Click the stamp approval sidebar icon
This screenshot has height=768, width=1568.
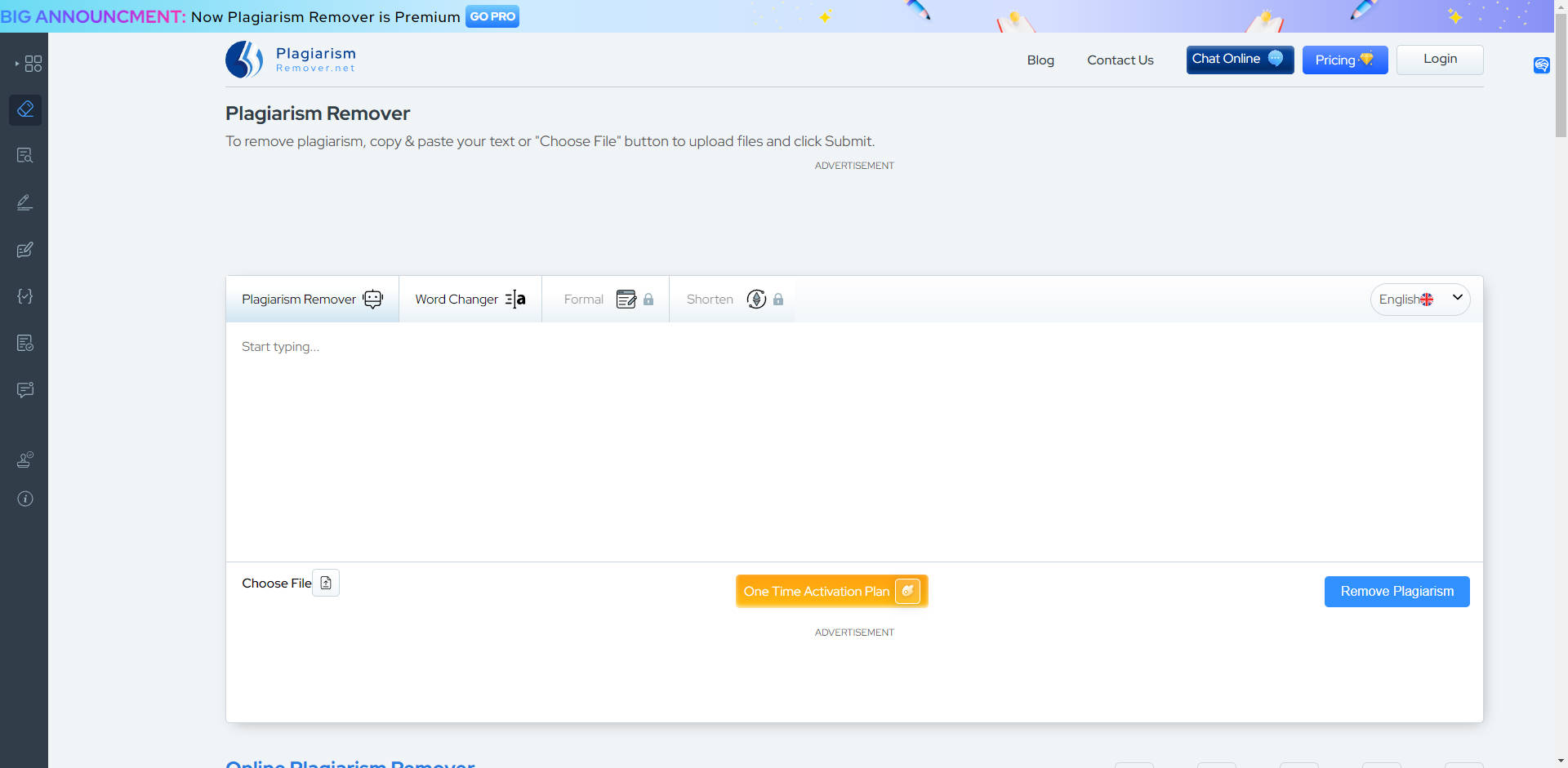pyautogui.click(x=25, y=459)
